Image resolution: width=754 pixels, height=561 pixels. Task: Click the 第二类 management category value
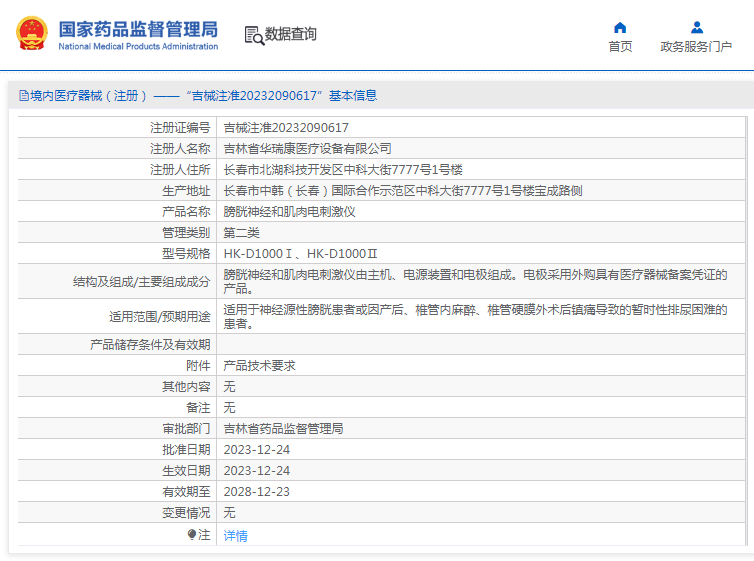tap(241, 233)
